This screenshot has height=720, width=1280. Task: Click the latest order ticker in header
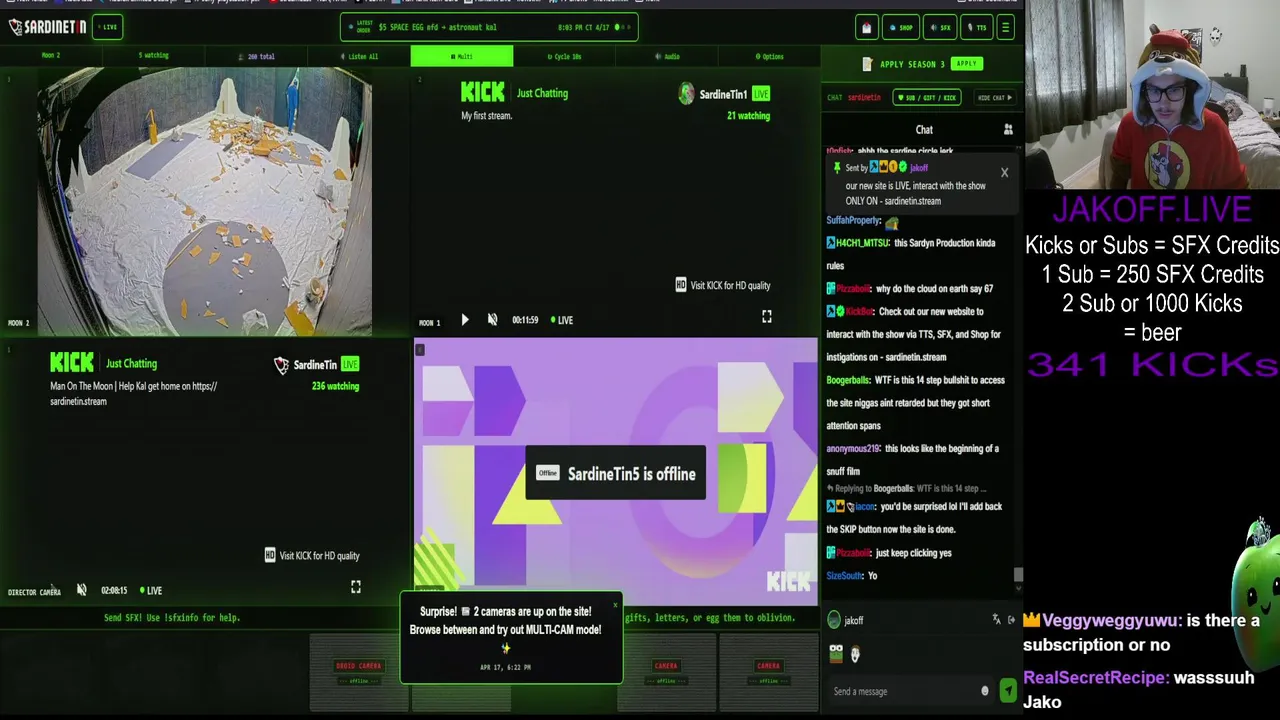pyautogui.click(x=488, y=28)
